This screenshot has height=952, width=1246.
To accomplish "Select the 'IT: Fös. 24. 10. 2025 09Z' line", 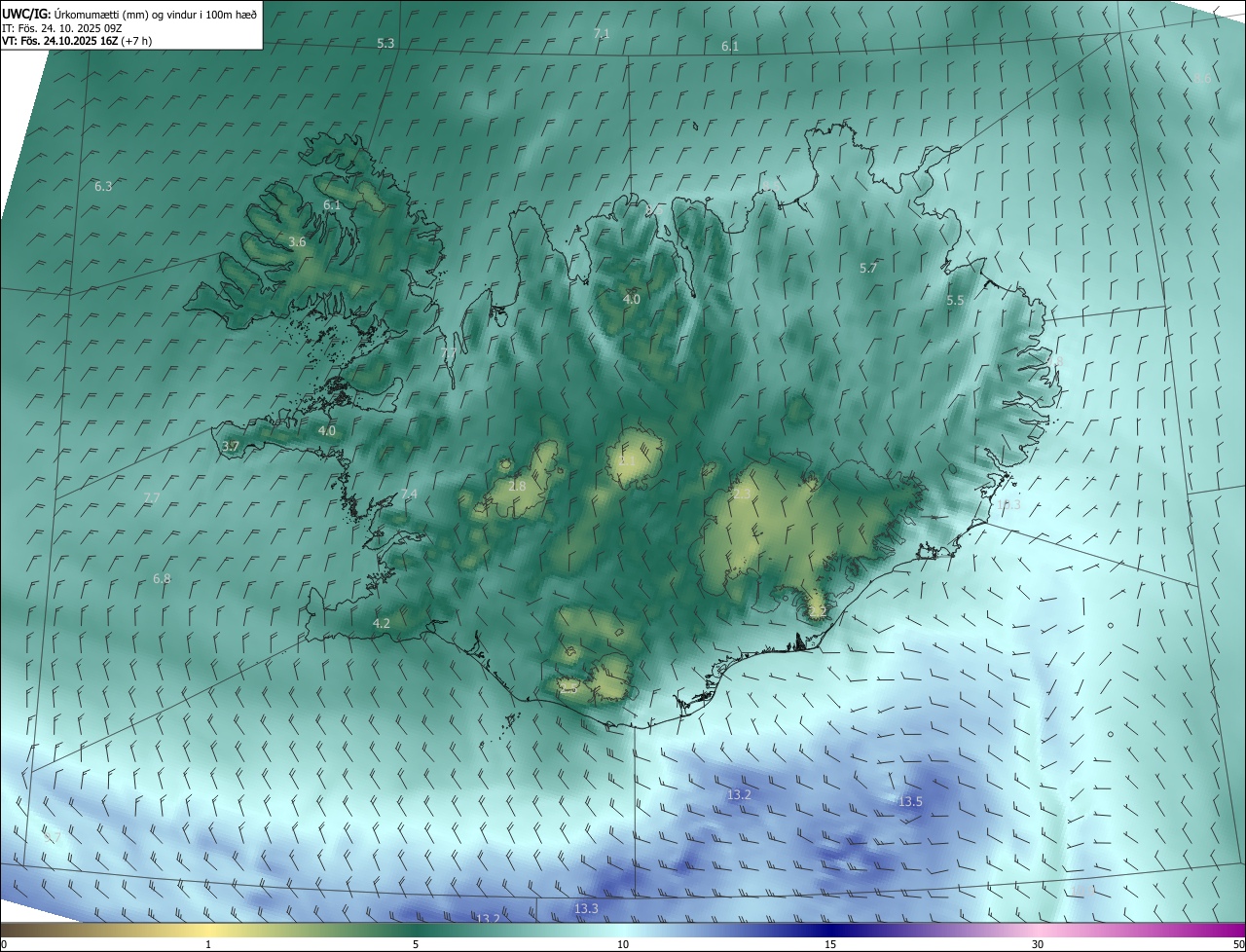I will [62, 28].
